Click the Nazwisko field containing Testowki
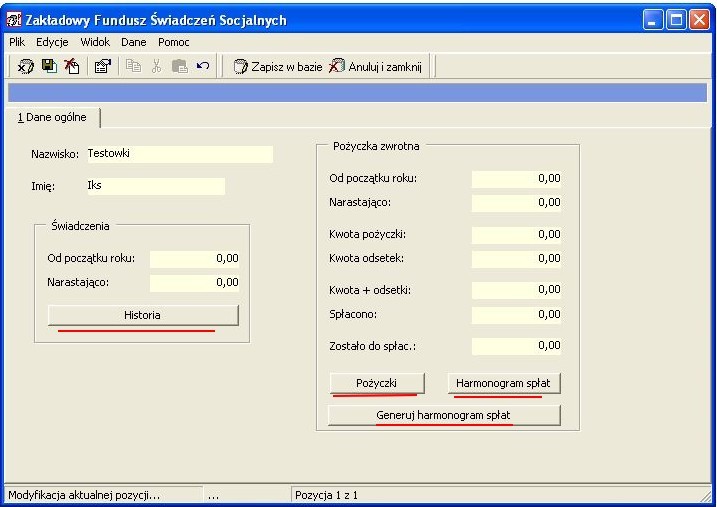This screenshot has width=717, height=507. pyautogui.click(x=180, y=154)
